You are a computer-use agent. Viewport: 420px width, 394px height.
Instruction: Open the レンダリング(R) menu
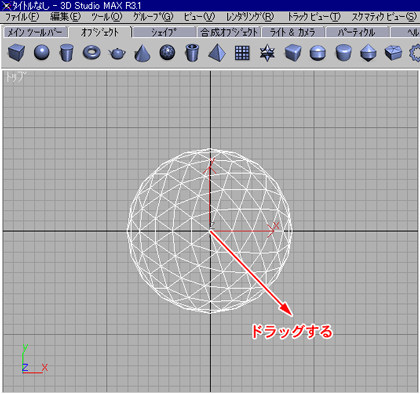coord(250,16)
